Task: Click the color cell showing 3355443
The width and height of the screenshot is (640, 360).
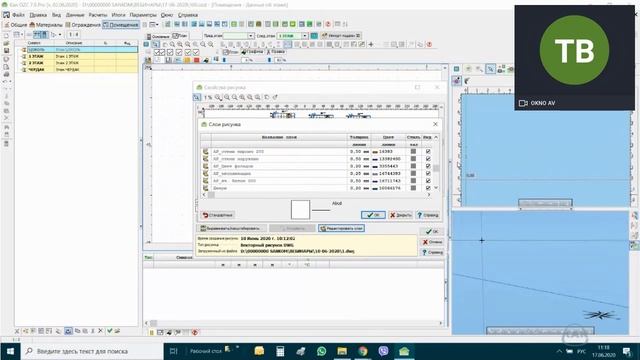Action: (x=388, y=166)
